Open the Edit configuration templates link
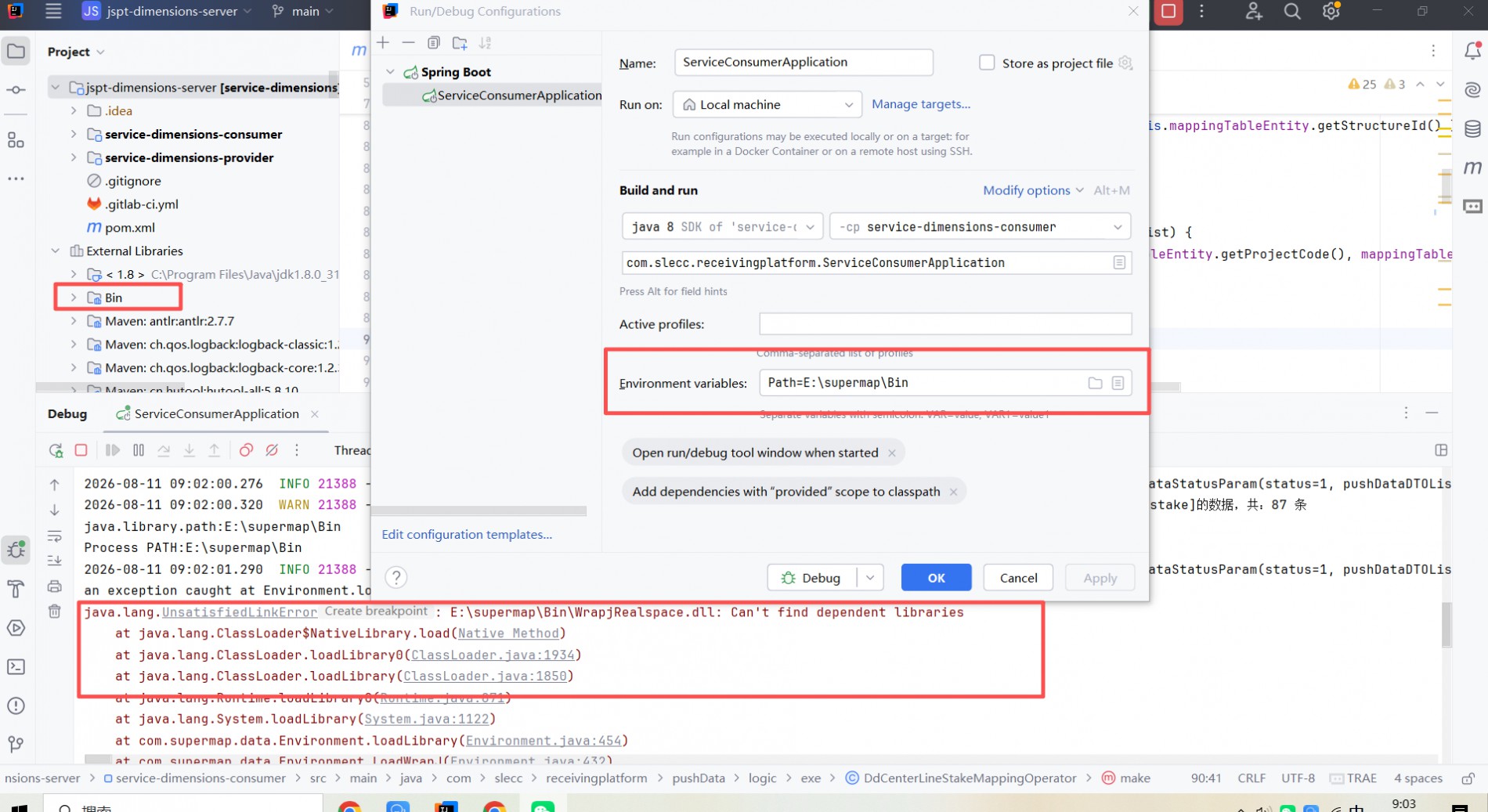 point(467,534)
